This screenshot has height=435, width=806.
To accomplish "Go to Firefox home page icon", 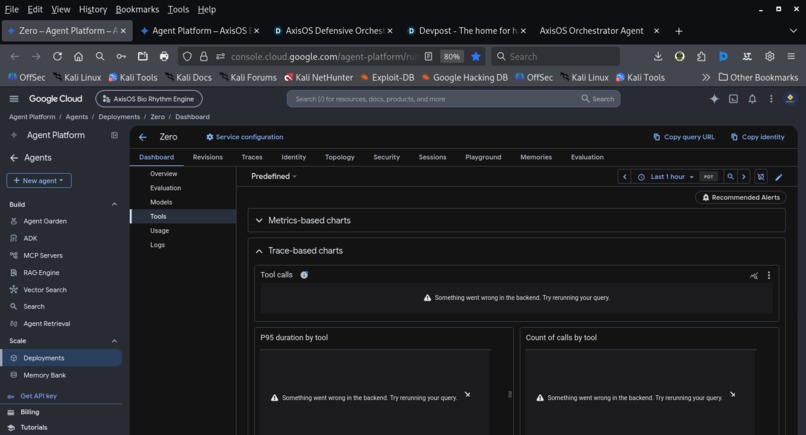I will pyautogui.click(x=78, y=57).
